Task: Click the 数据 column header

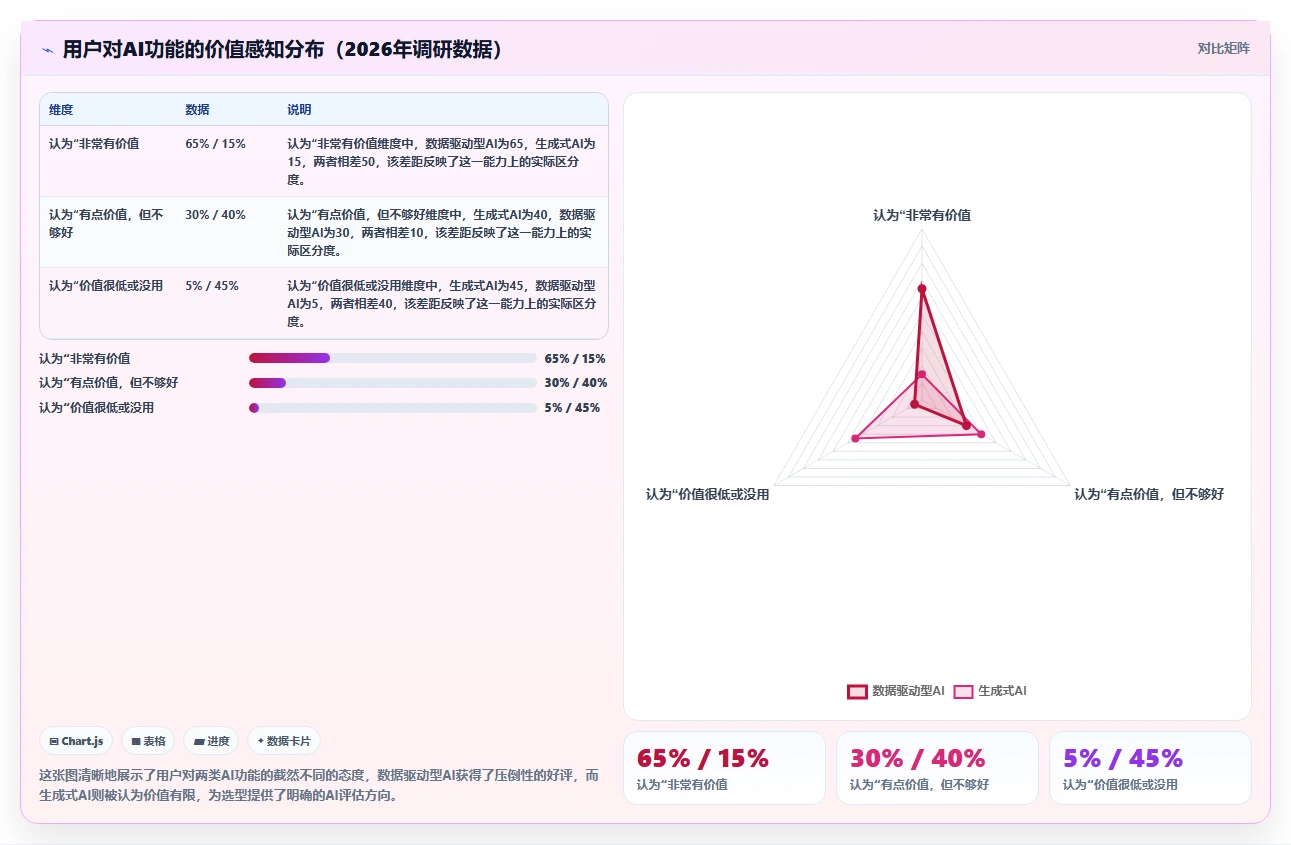Action: point(197,110)
